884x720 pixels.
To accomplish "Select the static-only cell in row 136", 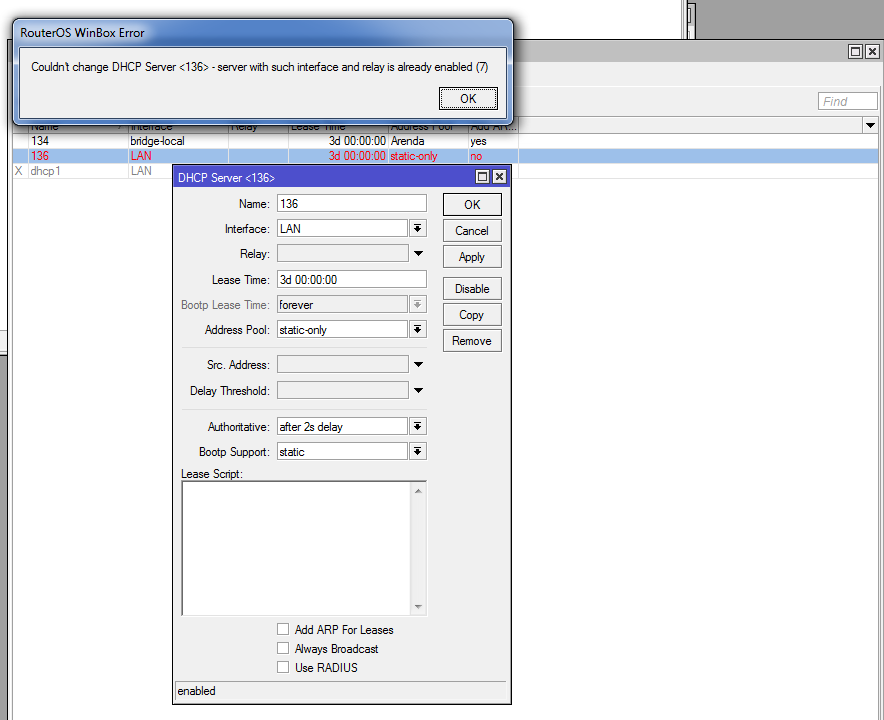I will tap(413, 156).
